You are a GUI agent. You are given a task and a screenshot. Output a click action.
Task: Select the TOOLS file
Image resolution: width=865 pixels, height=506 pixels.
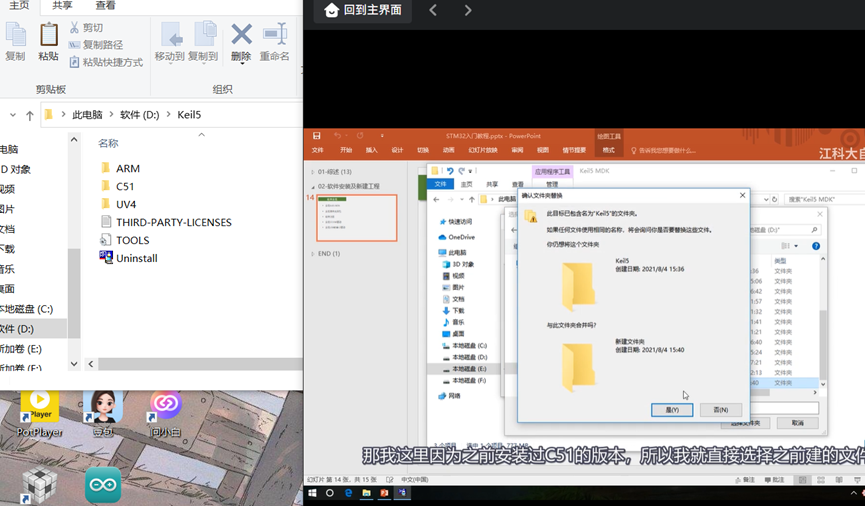click(x=125, y=240)
